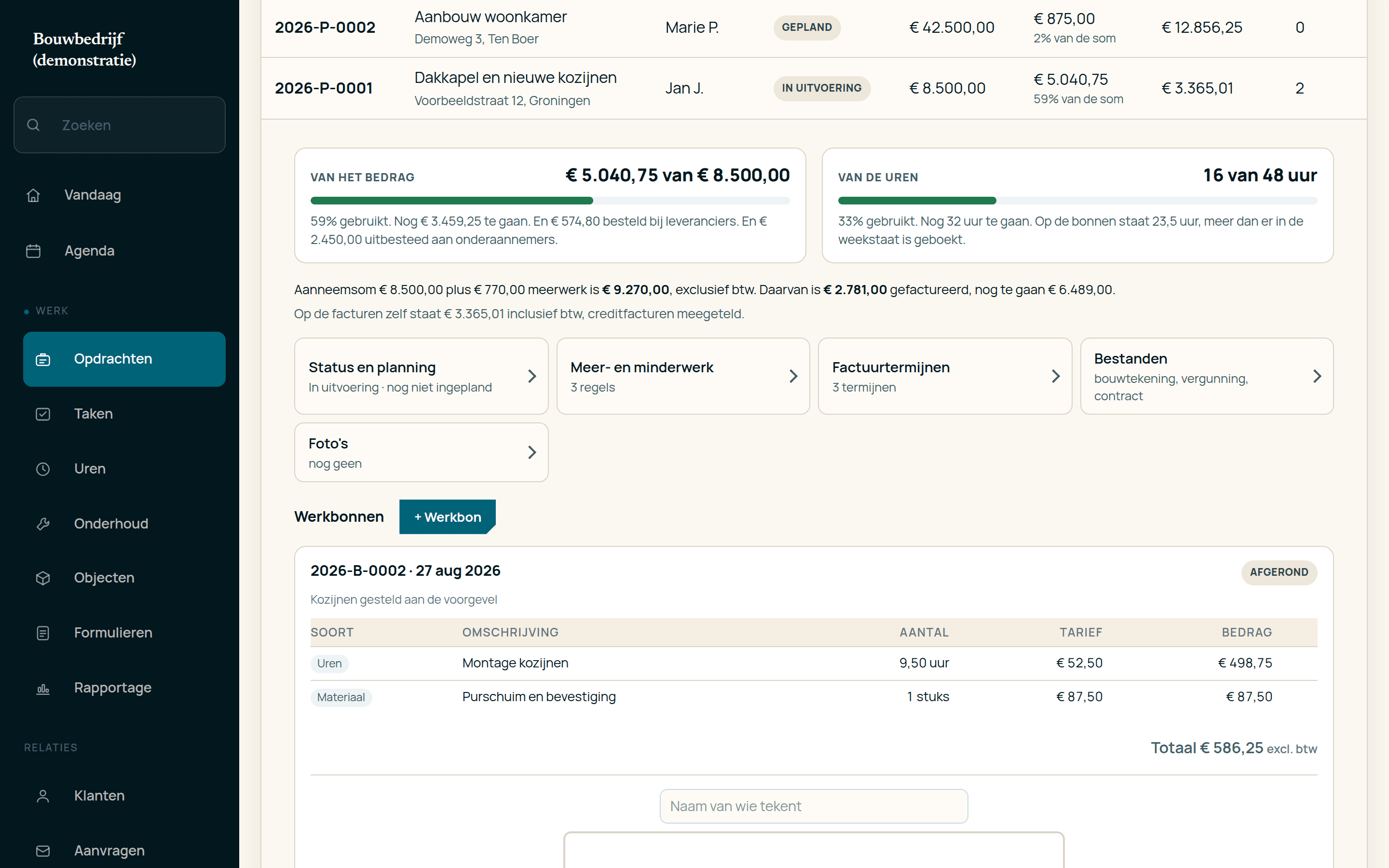Expand chevron on Factuurtermijnen card
This screenshot has width=1389, height=868.
click(1056, 376)
